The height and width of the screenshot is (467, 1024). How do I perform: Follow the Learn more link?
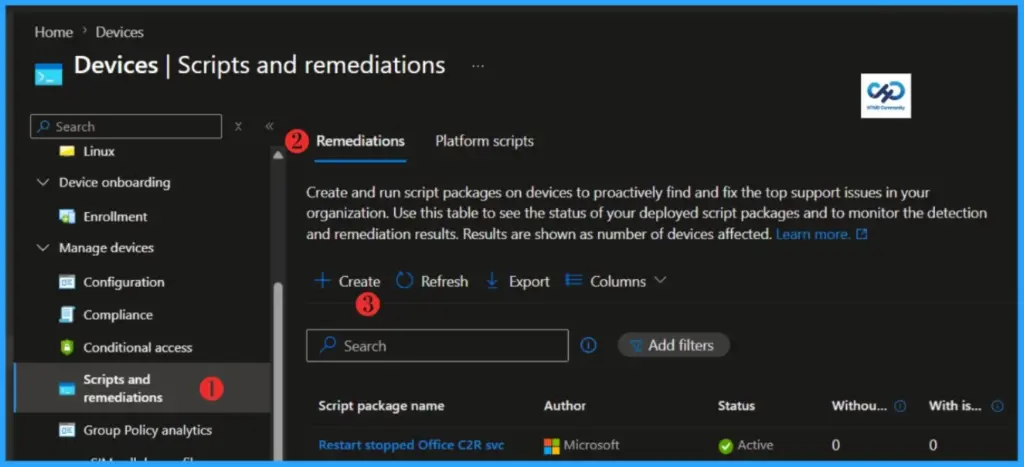pyautogui.click(x=821, y=234)
